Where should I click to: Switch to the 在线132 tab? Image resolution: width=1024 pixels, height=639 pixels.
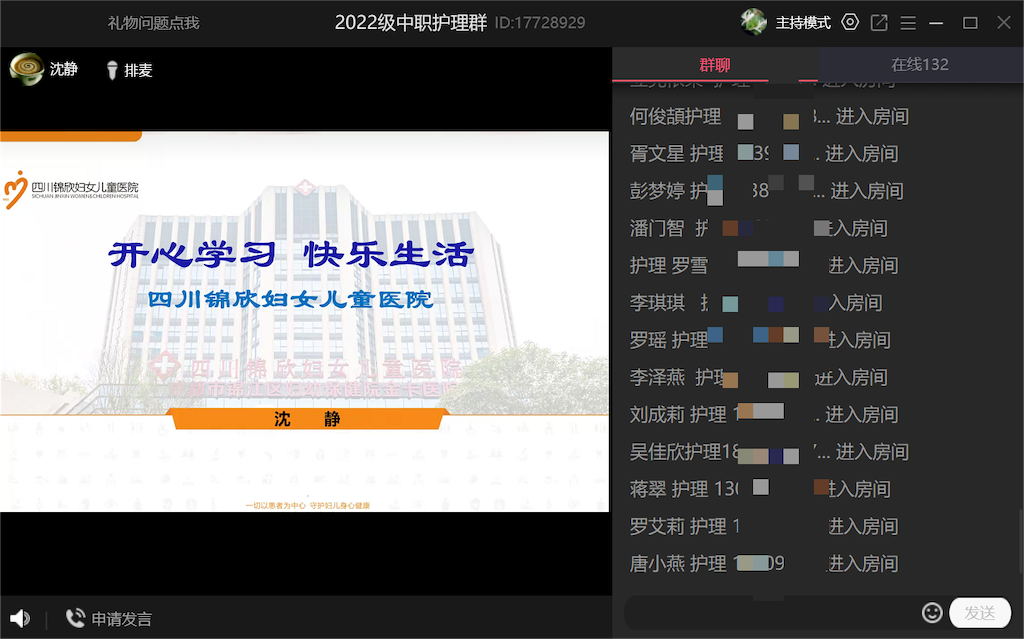(920, 65)
